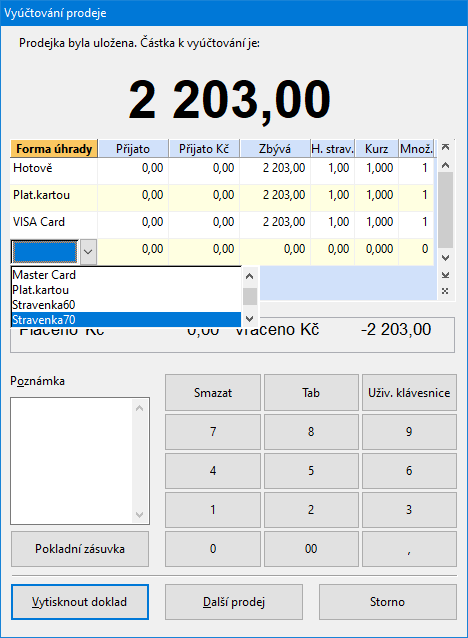The height and width of the screenshot is (638, 468).
Task: Click inside the Poznámka note field
Action: click(72, 461)
